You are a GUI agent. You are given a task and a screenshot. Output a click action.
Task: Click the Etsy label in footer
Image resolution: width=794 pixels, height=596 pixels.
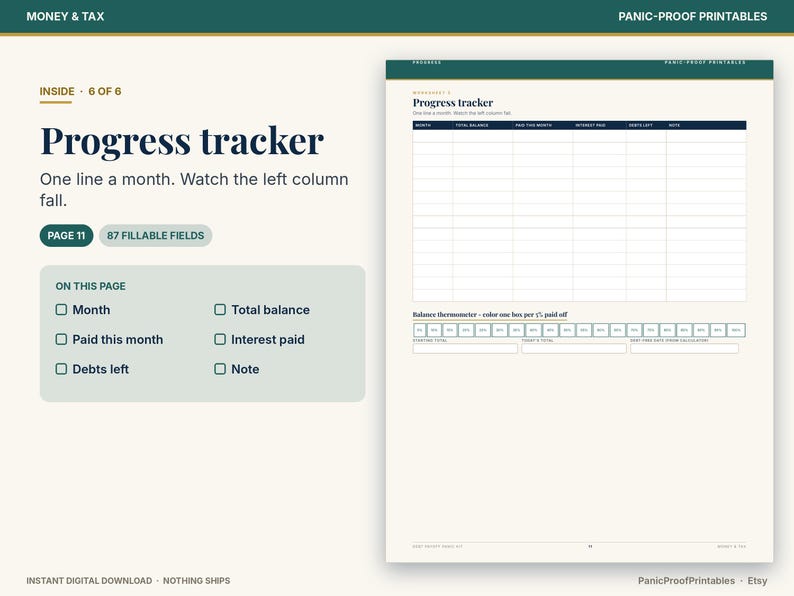point(757,580)
